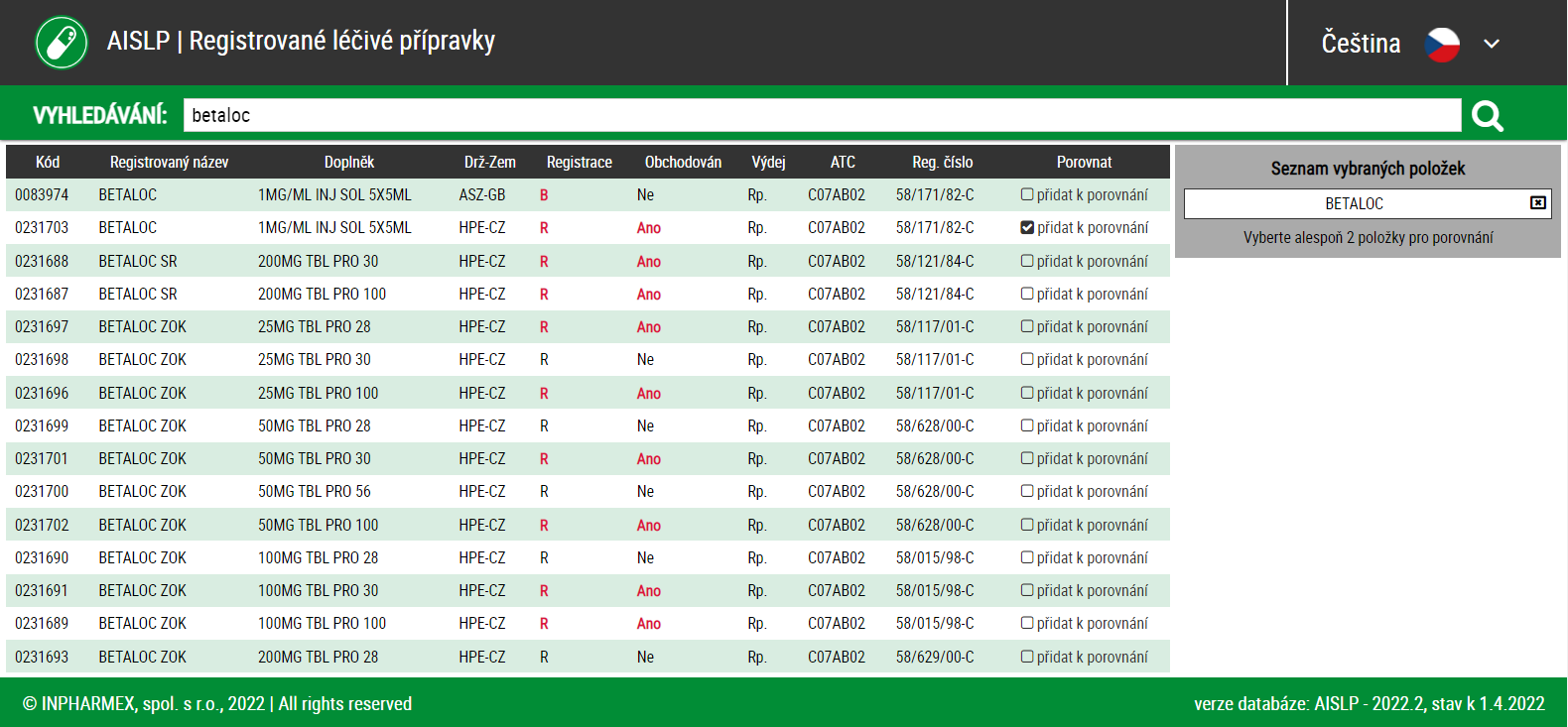Check compare box for row 0231687
1568x727 pixels.
click(1027, 294)
